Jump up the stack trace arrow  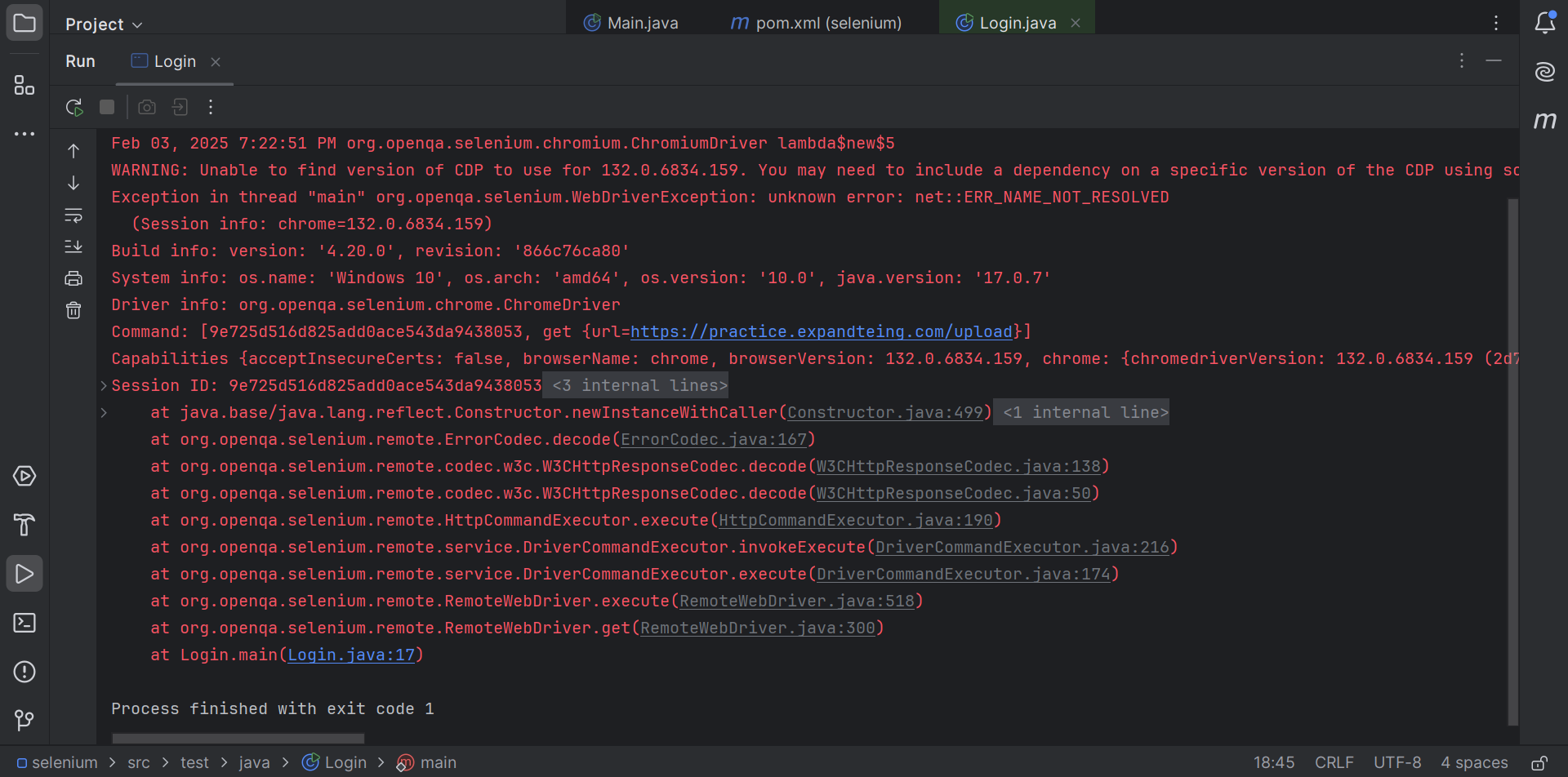73,151
